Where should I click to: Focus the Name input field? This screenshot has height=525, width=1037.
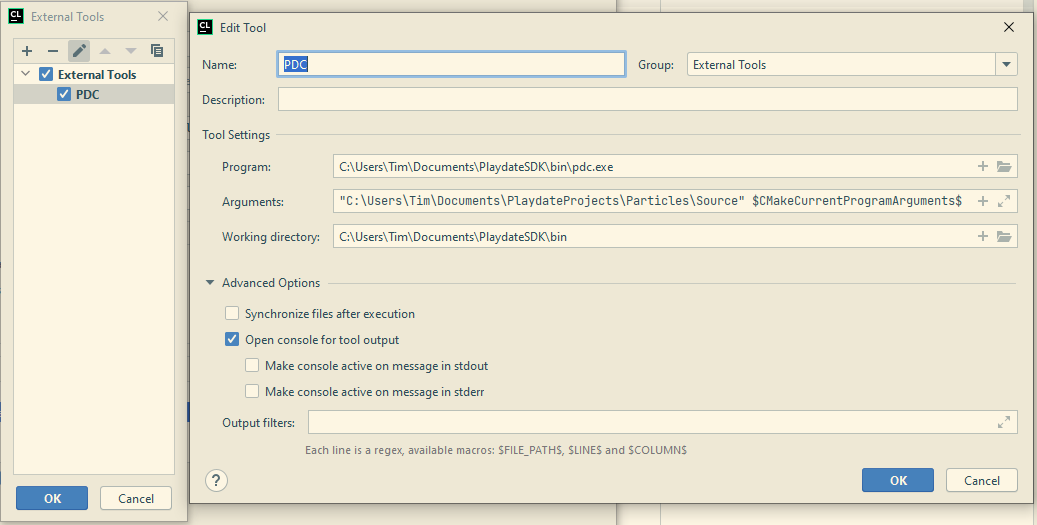pyautogui.click(x=451, y=64)
